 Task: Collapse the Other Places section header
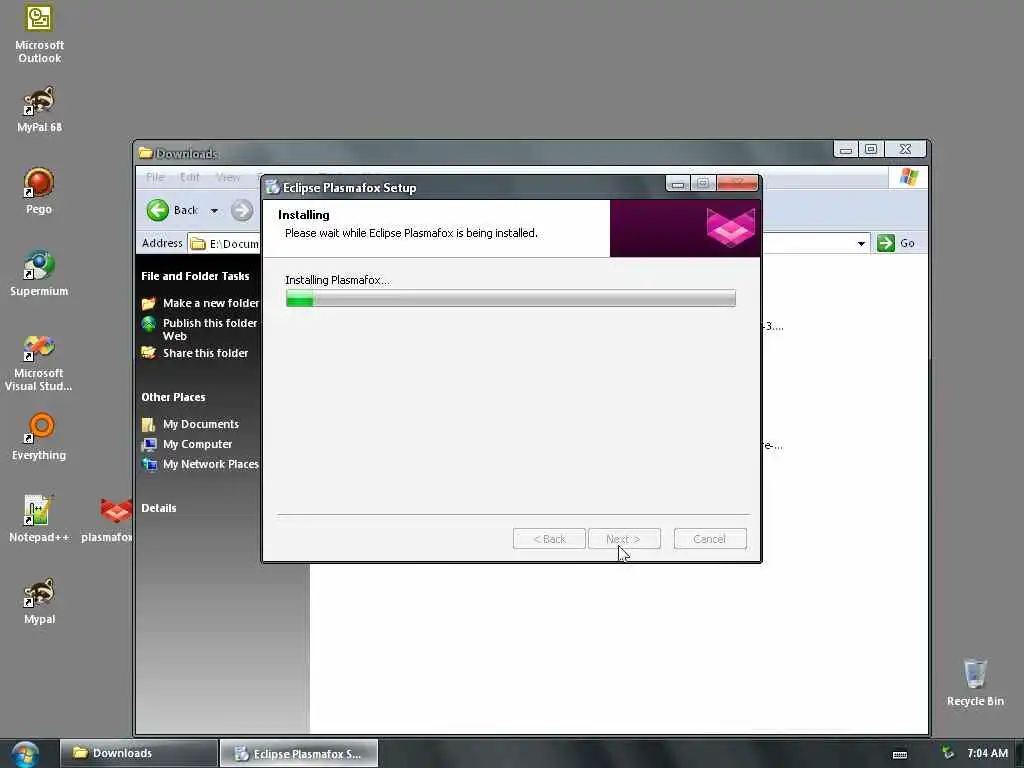[x=173, y=397]
